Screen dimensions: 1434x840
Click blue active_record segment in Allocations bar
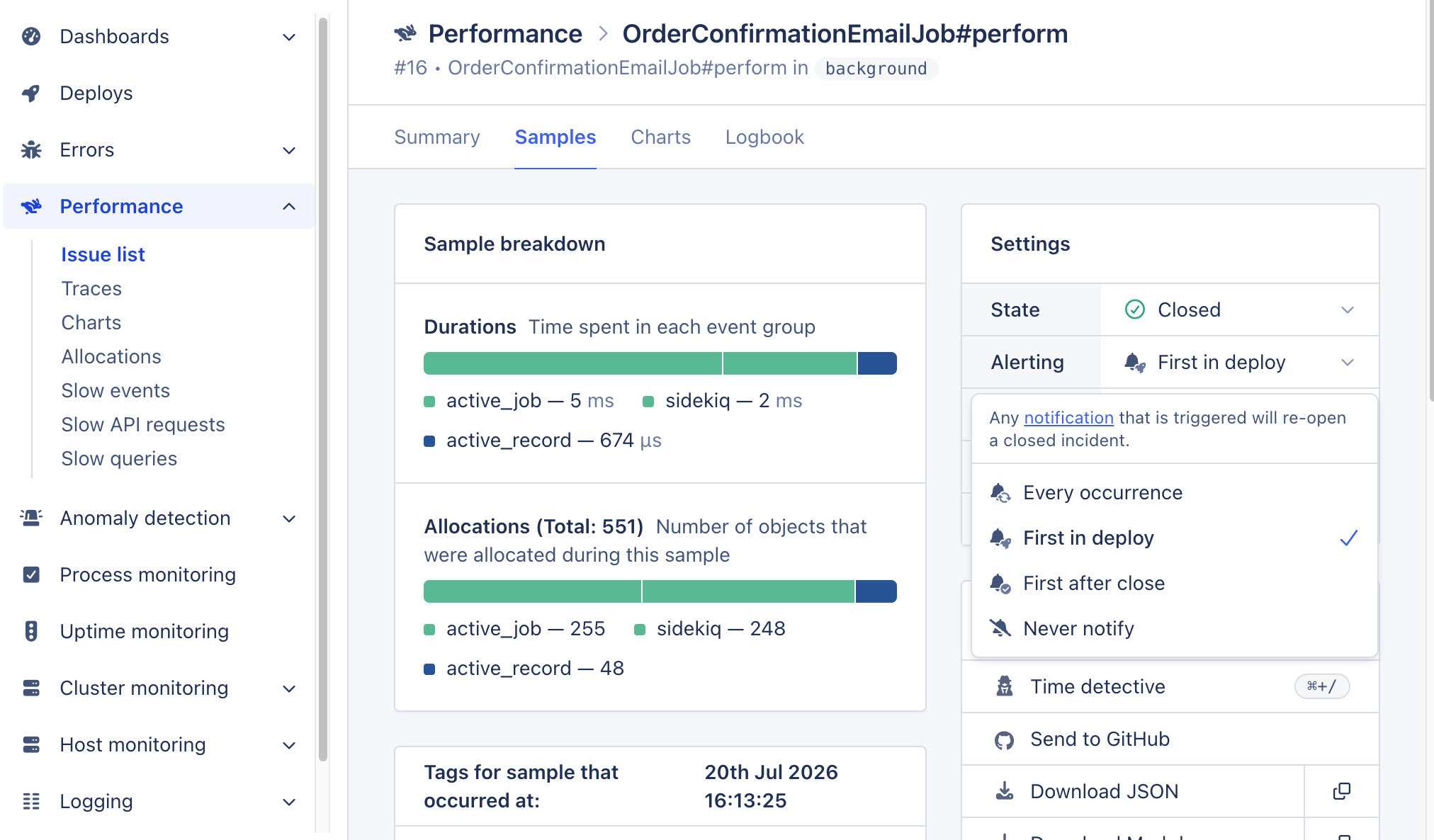(x=876, y=591)
